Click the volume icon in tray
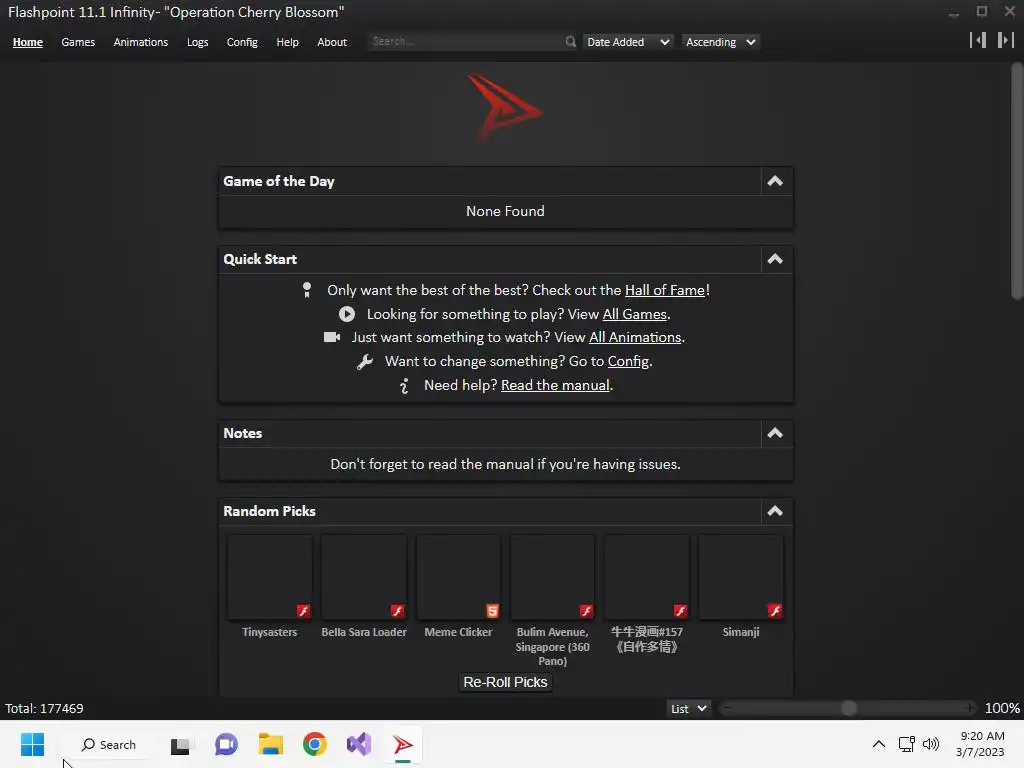 931,744
